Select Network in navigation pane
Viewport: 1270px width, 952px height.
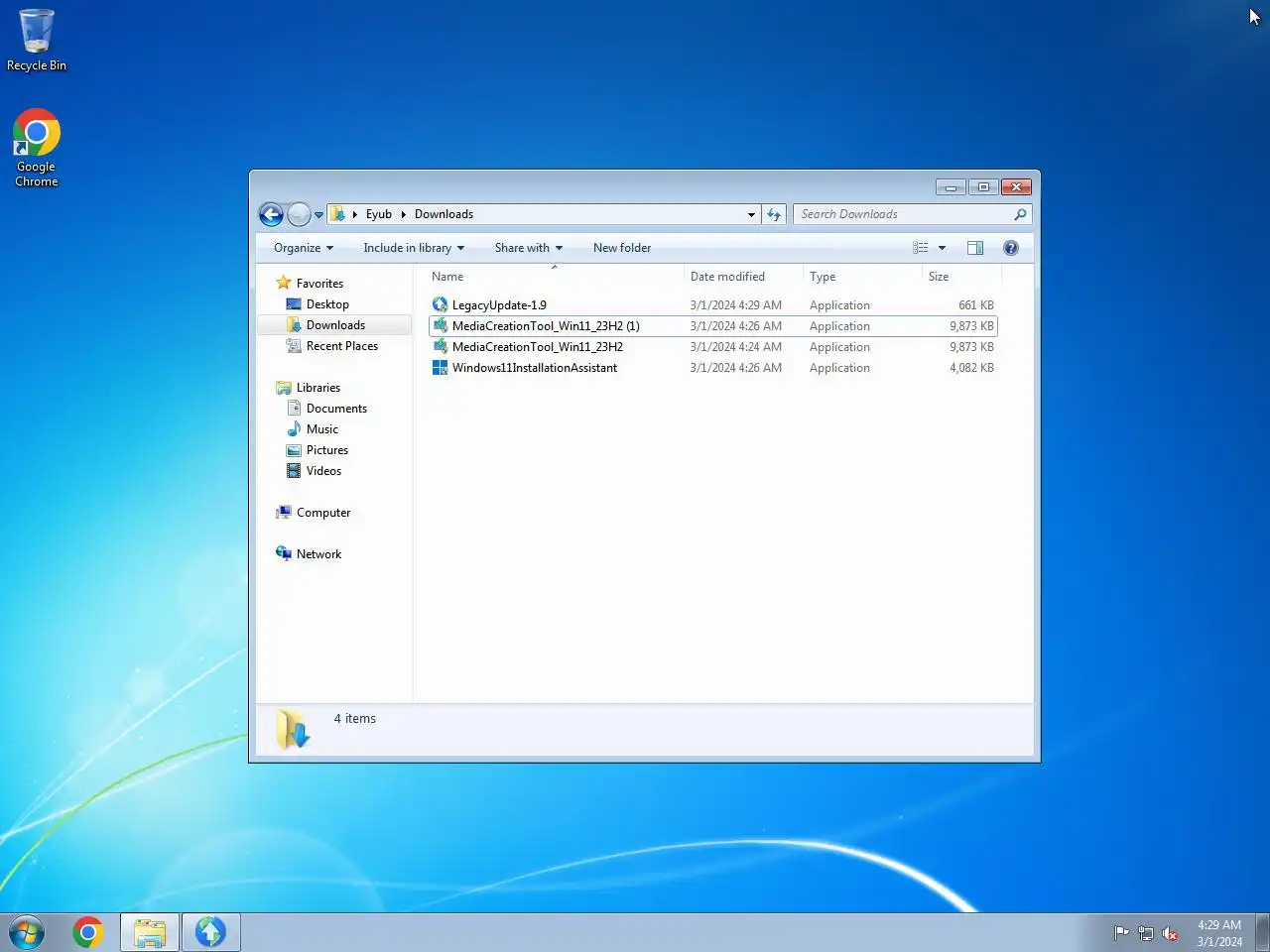318,554
